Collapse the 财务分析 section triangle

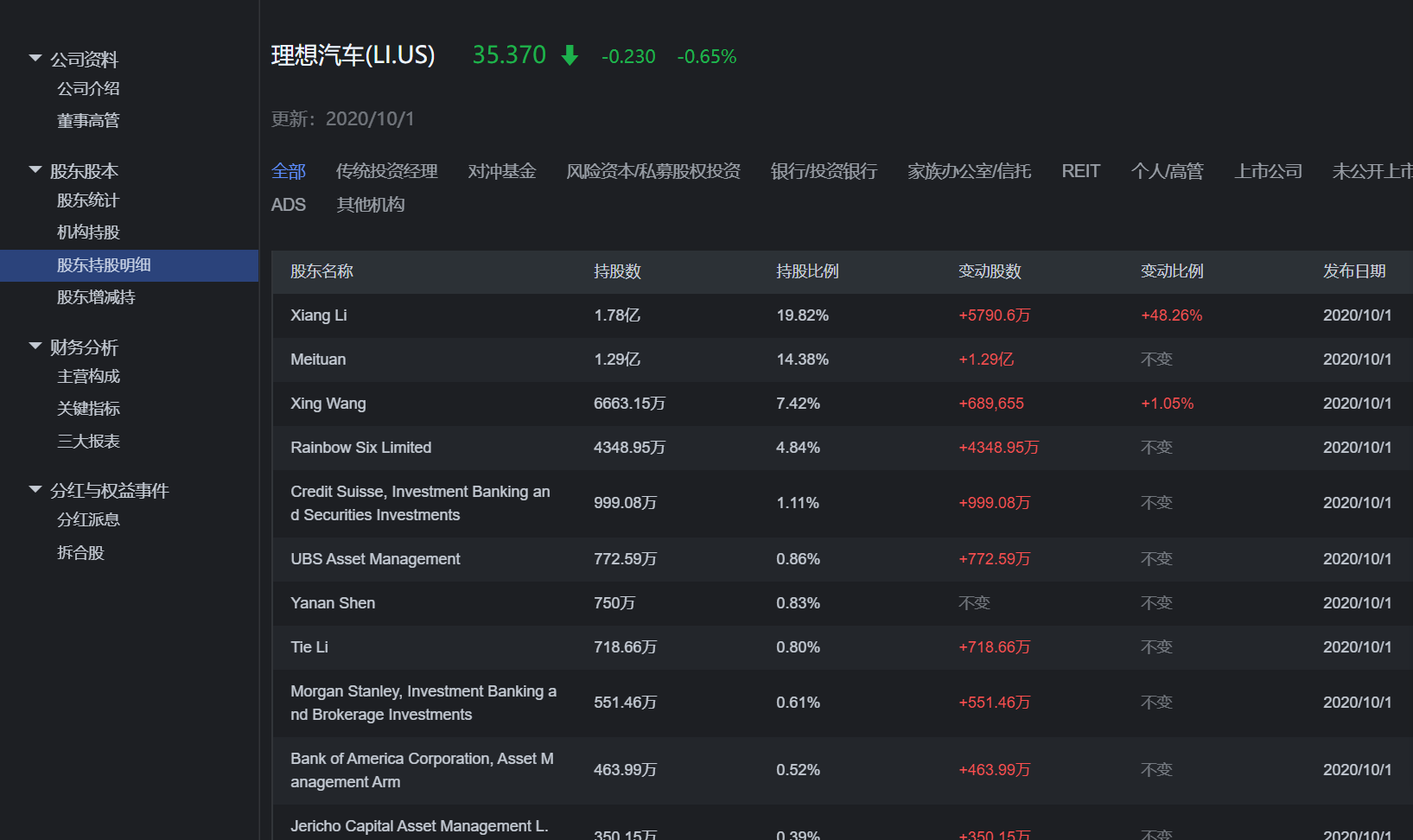[x=35, y=347]
